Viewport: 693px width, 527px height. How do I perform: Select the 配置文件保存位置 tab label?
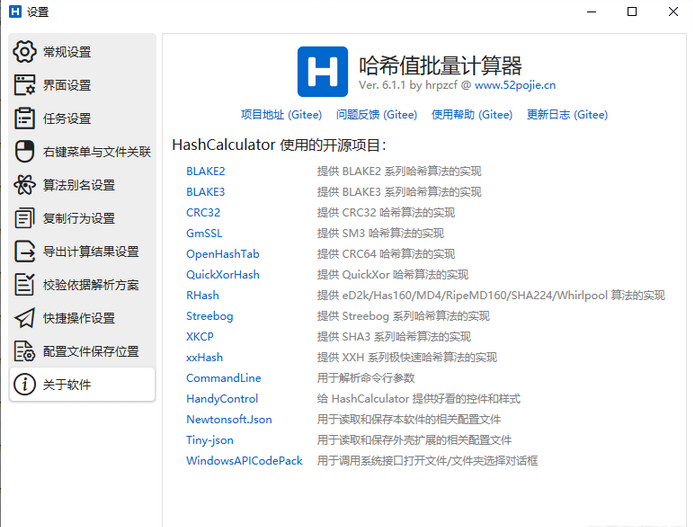point(91,351)
